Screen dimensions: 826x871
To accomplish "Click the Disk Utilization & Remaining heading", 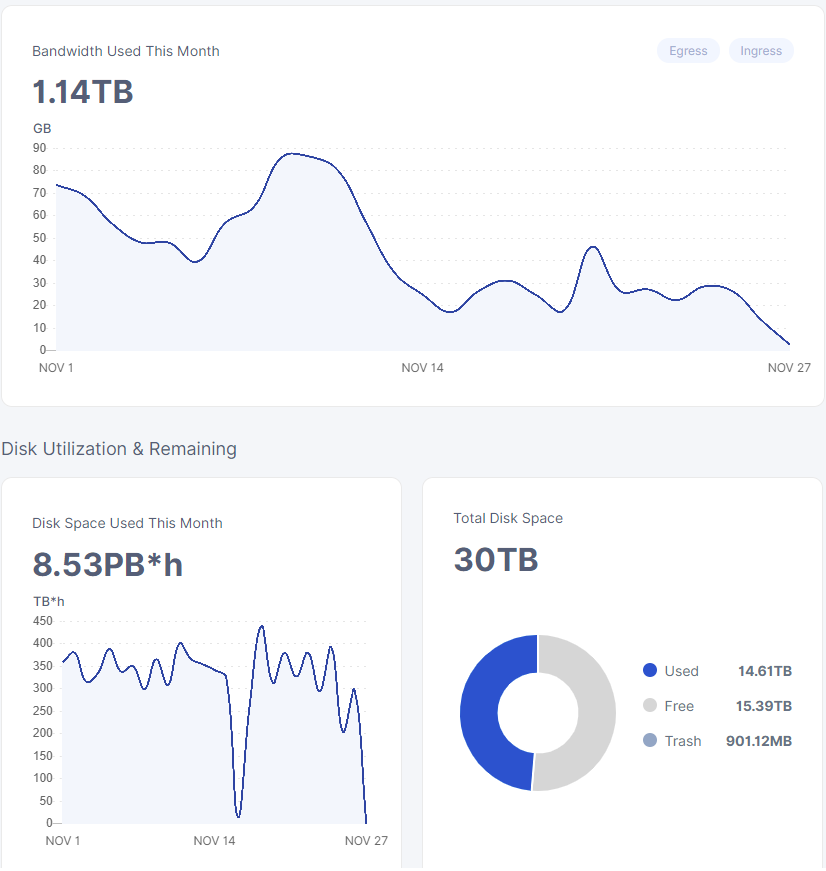I will (x=119, y=449).
